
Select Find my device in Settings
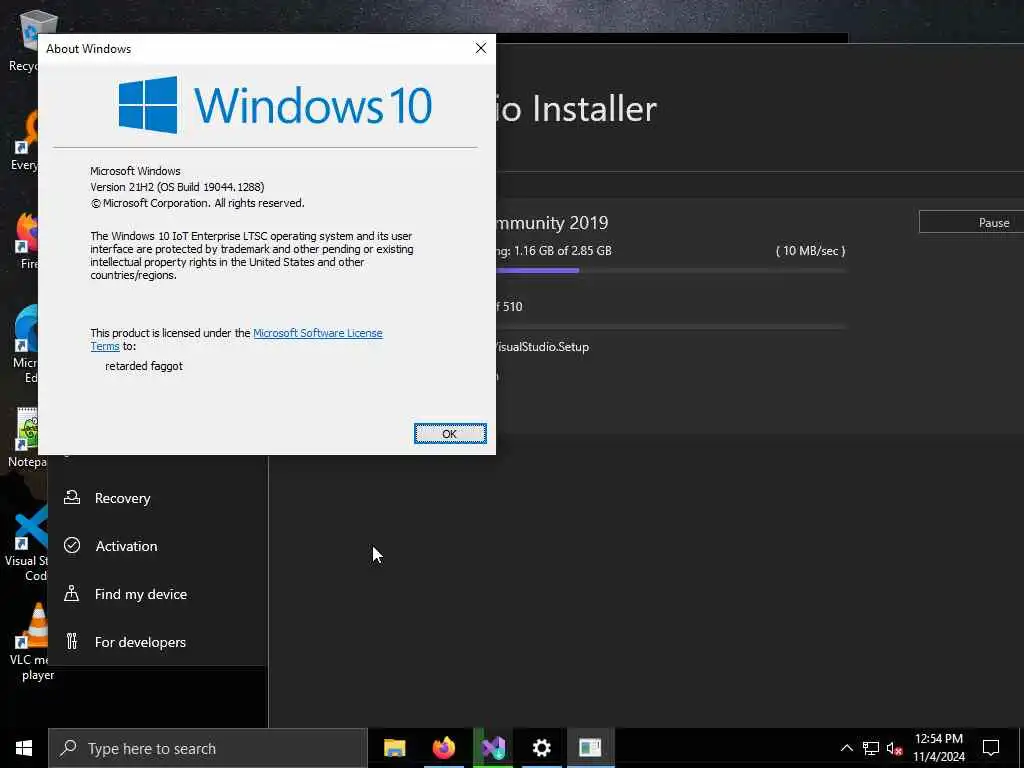click(x=140, y=594)
